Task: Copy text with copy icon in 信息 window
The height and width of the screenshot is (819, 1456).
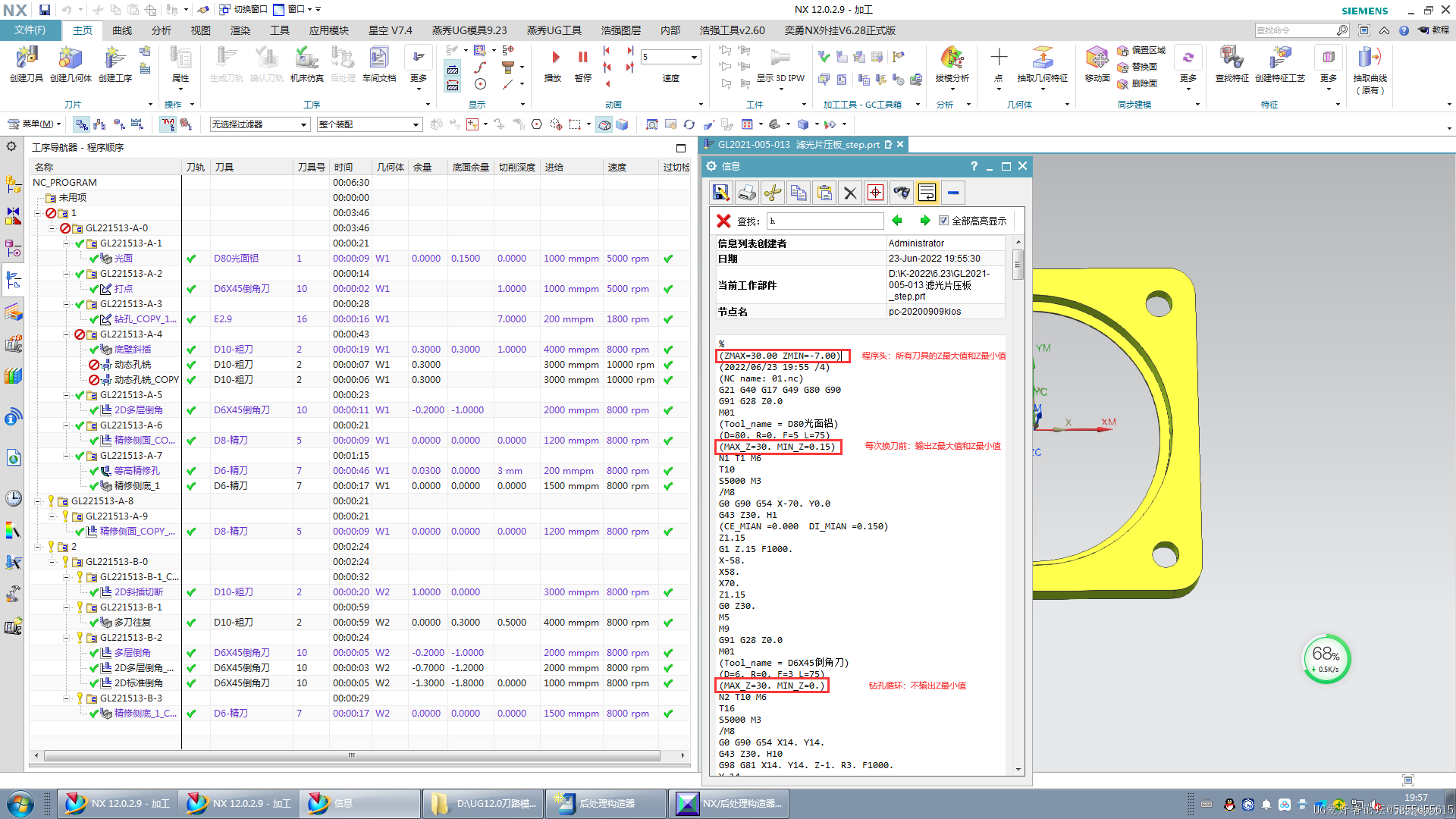Action: 798,193
